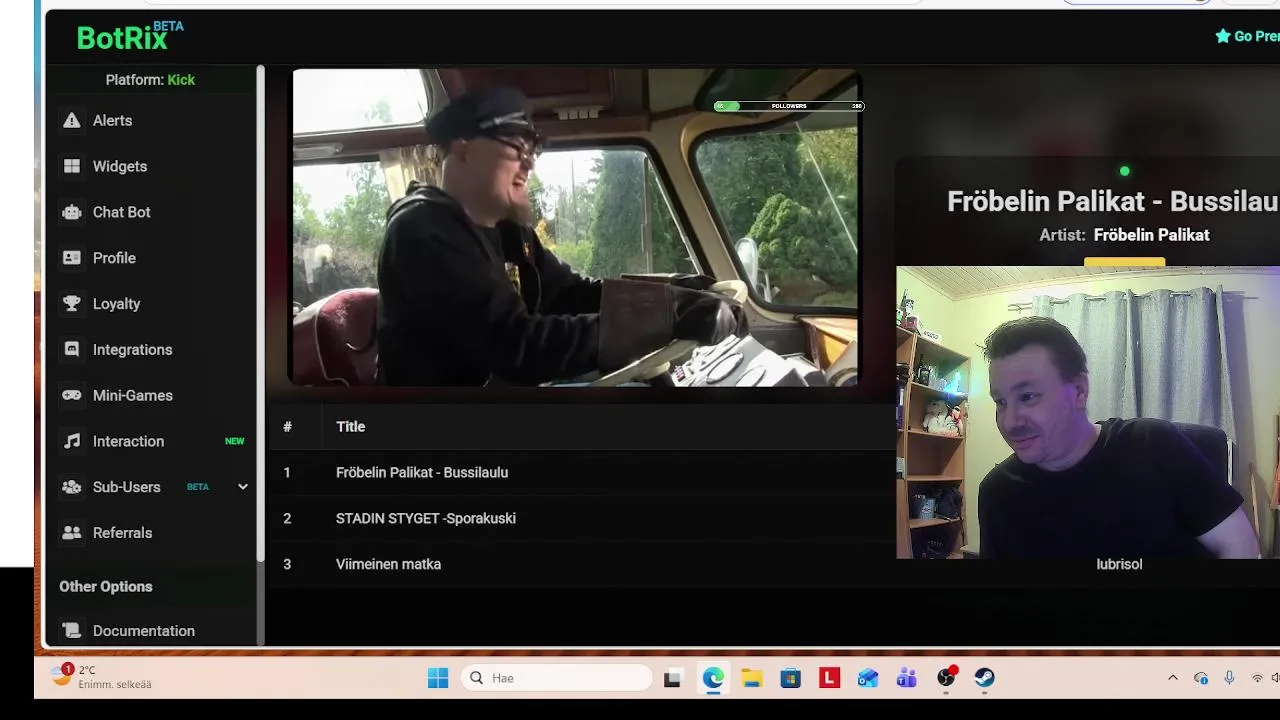Click the BotRix logo

coord(130,37)
